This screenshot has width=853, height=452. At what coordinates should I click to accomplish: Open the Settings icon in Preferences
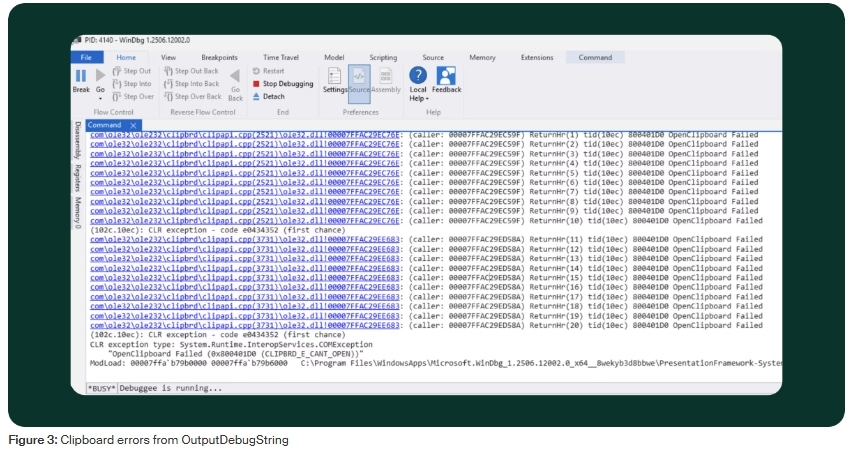(335, 76)
